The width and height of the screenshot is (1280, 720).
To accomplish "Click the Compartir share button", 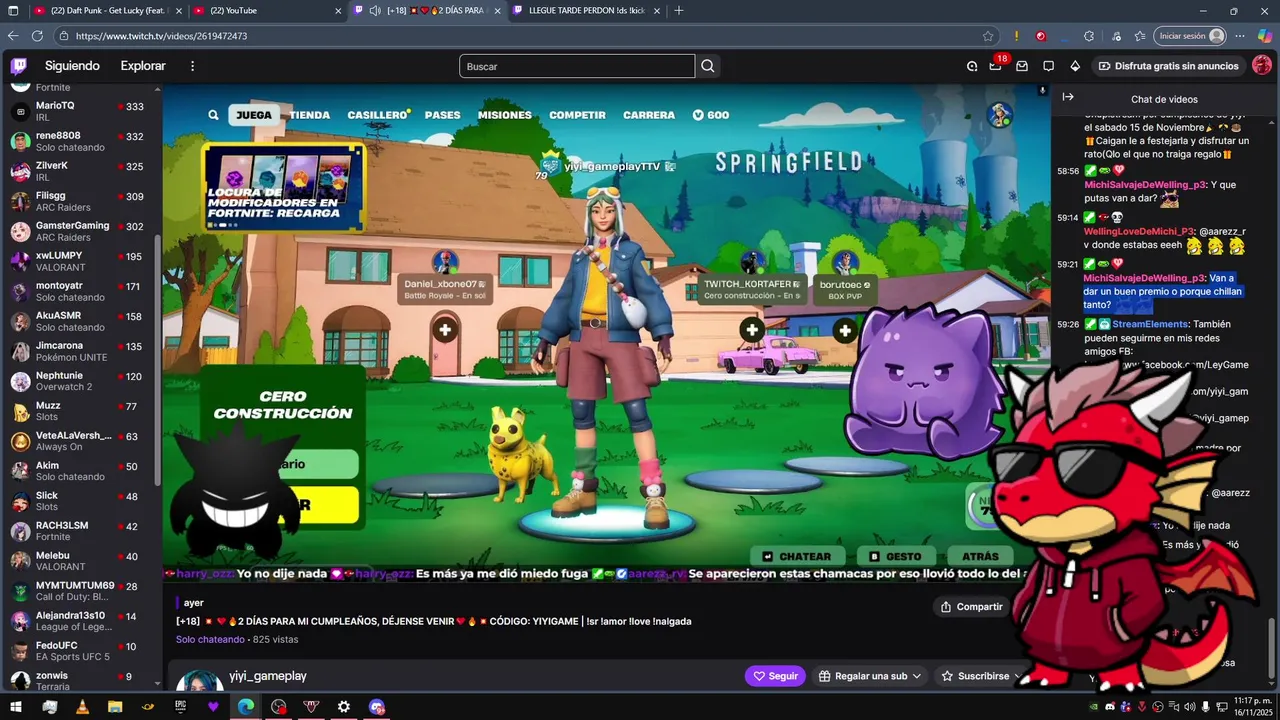I will [971, 607].
